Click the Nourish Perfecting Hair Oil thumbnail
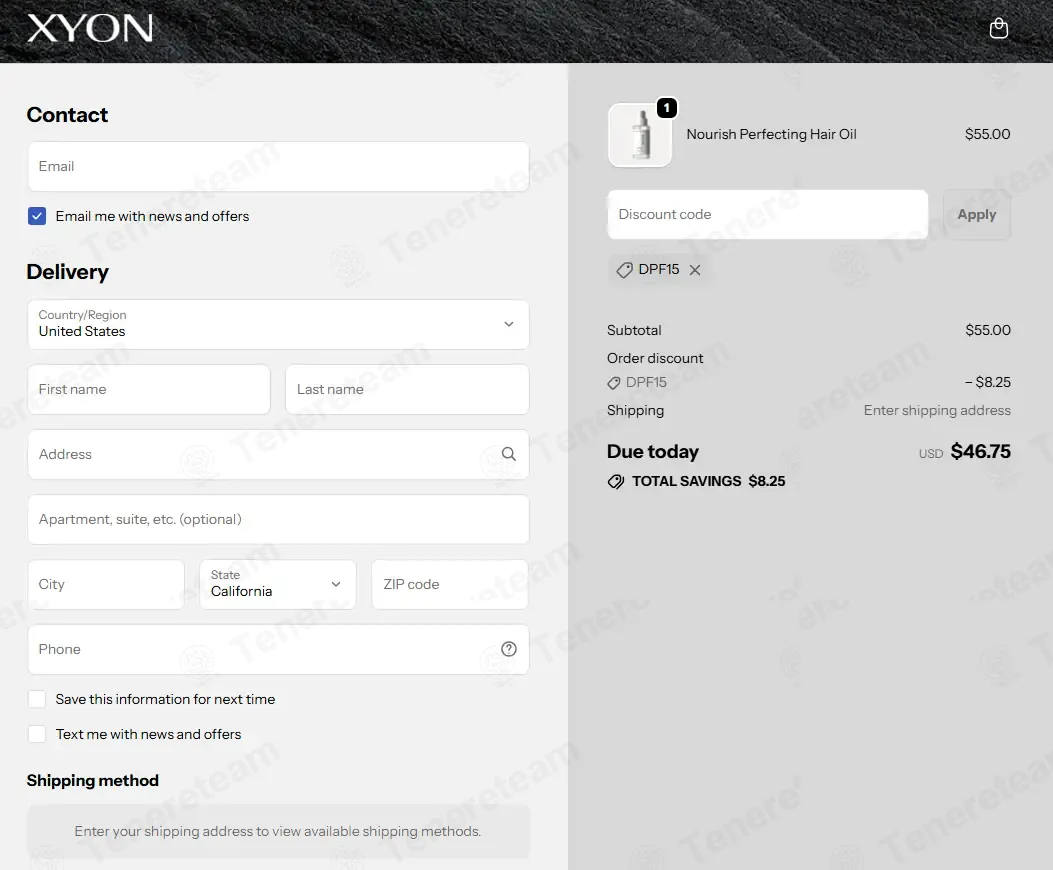The width and height of the screenshot is (1053, 870). tap(640, 134)
